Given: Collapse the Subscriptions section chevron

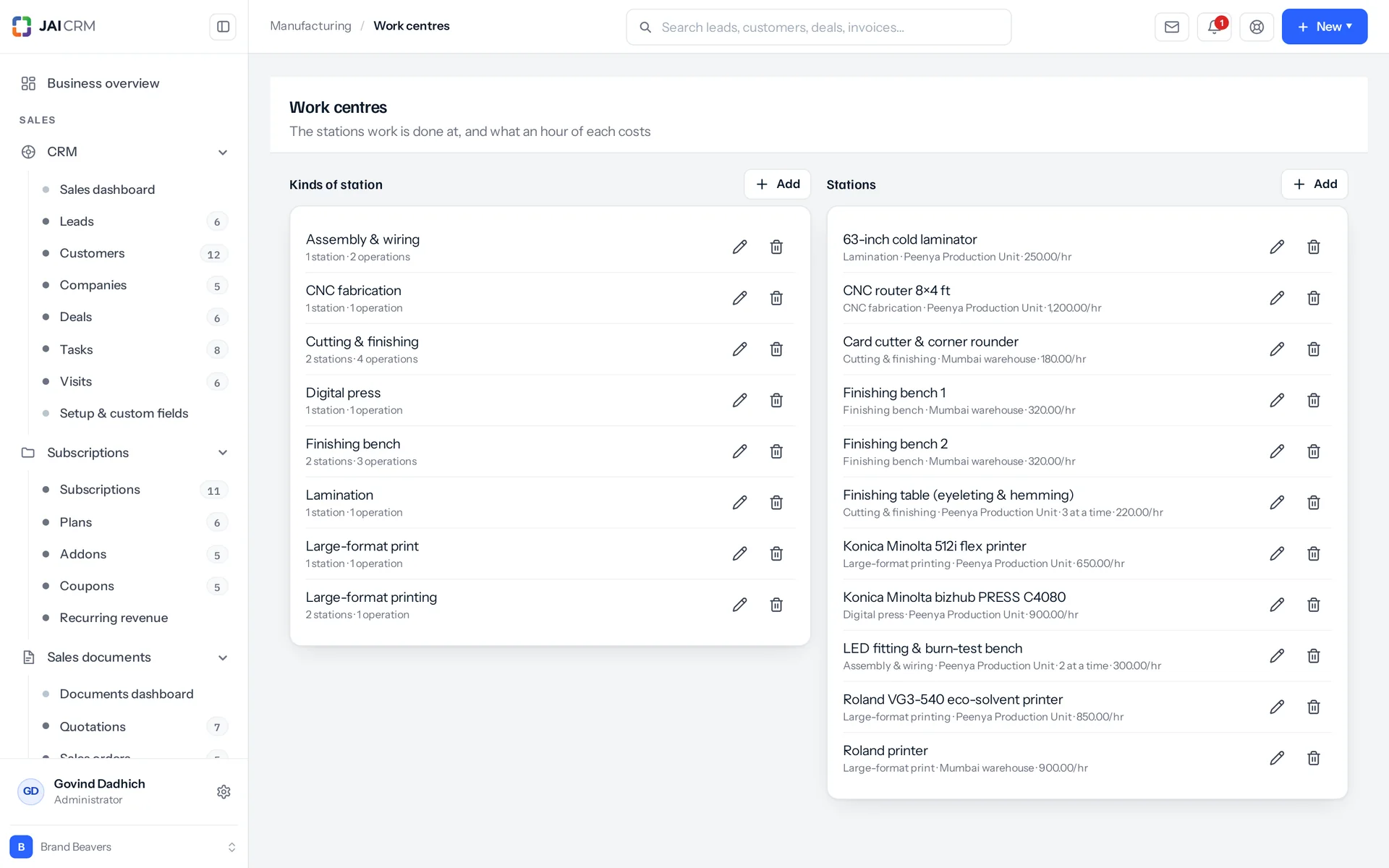Looking at the screenshot, I should tap(223, 453).
